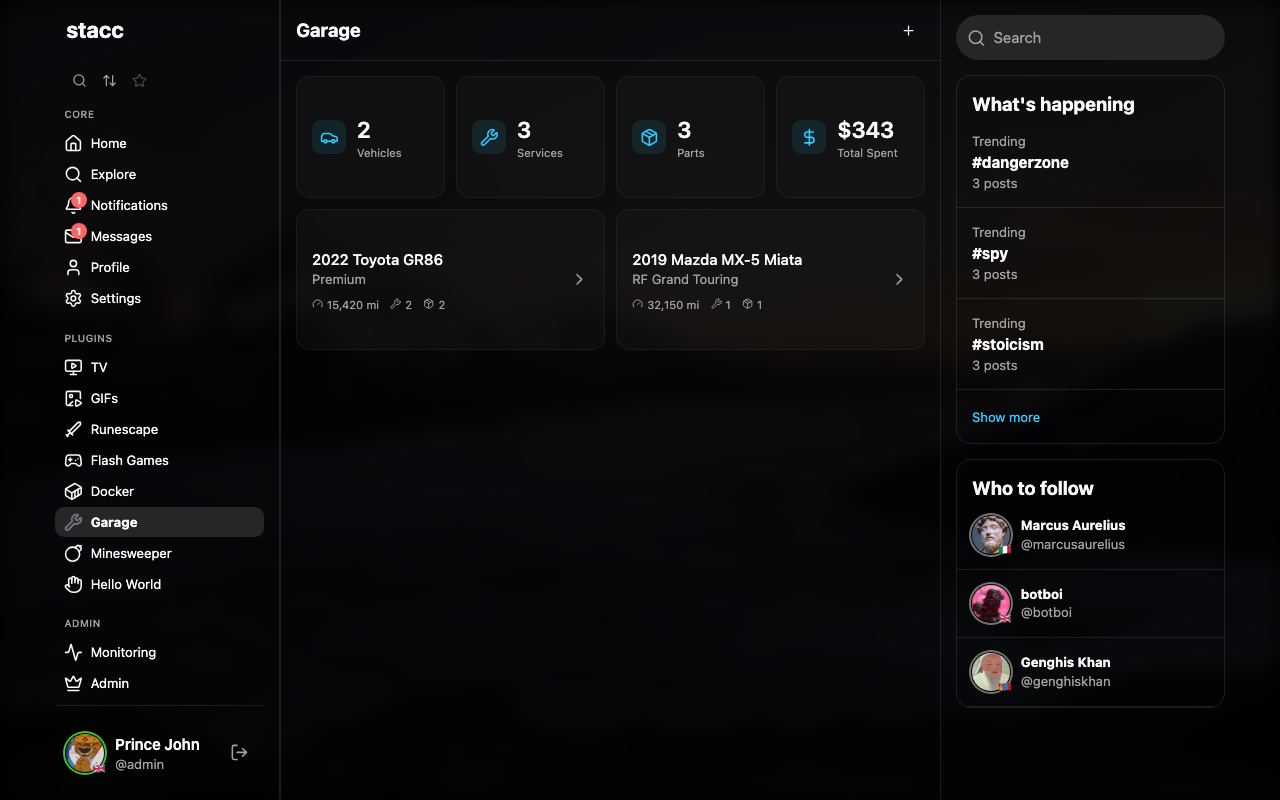Image resolution: width=1280 pixels, height=800 pixels.
Task: Click the Search input field
Action: (x=1090, y=37)
